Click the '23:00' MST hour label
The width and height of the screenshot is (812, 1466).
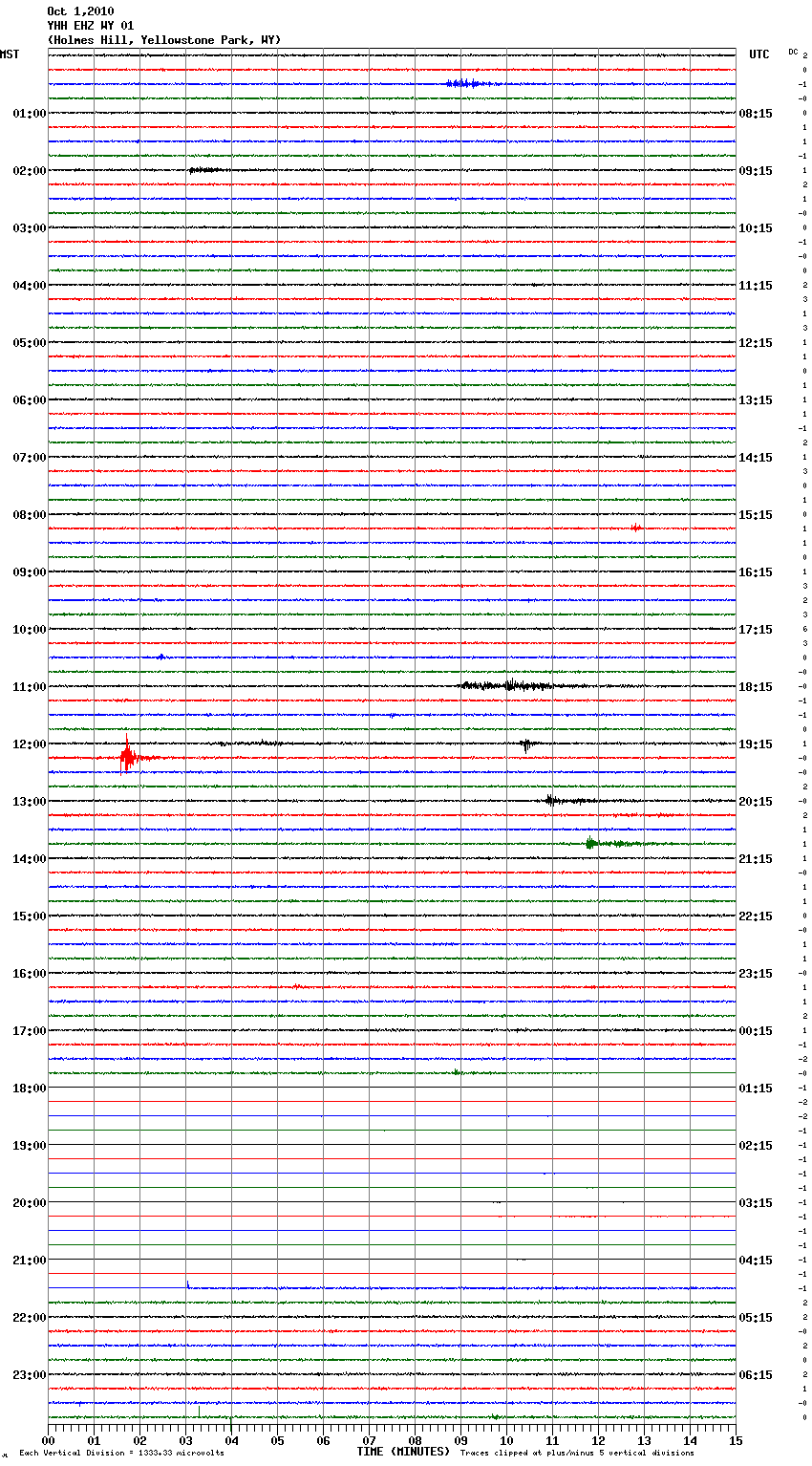tap(29, 1375)
